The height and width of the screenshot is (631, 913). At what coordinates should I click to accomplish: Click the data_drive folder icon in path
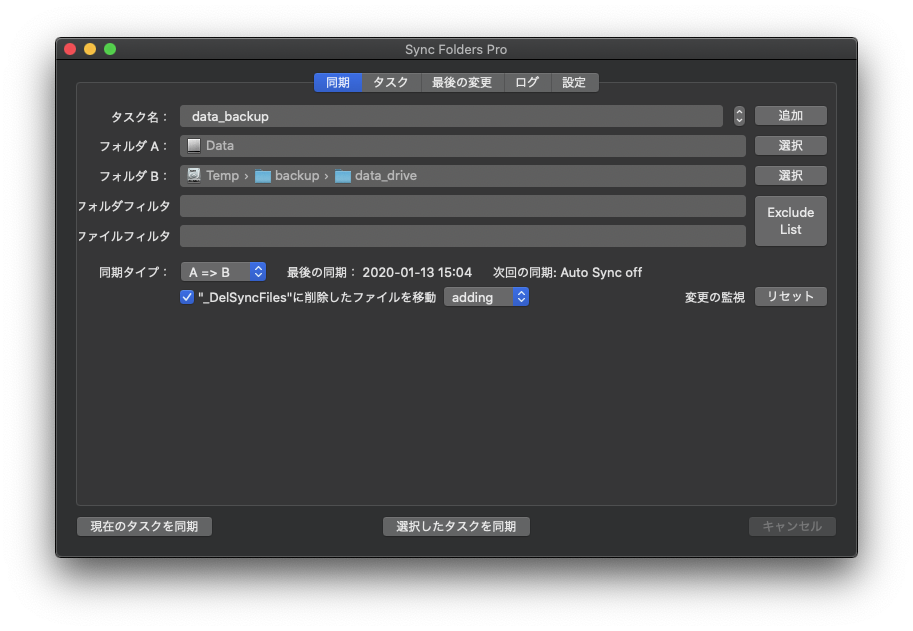(343, 176)
